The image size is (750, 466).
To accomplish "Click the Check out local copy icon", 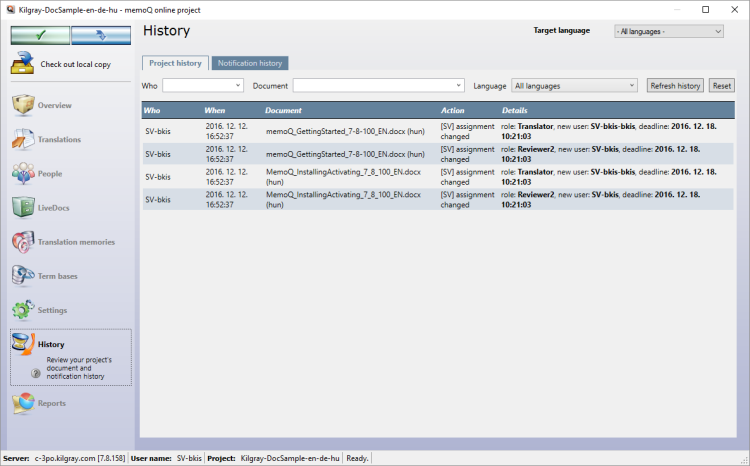I will coord(23,65).
